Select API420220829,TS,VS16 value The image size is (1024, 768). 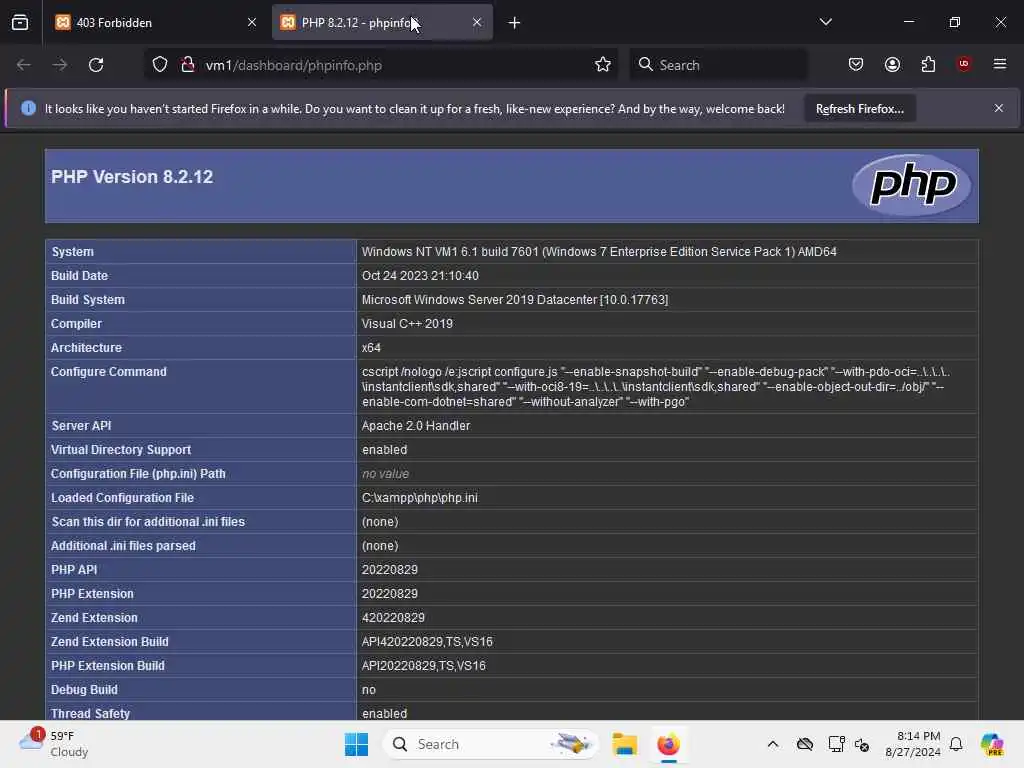tap(427, 642)
